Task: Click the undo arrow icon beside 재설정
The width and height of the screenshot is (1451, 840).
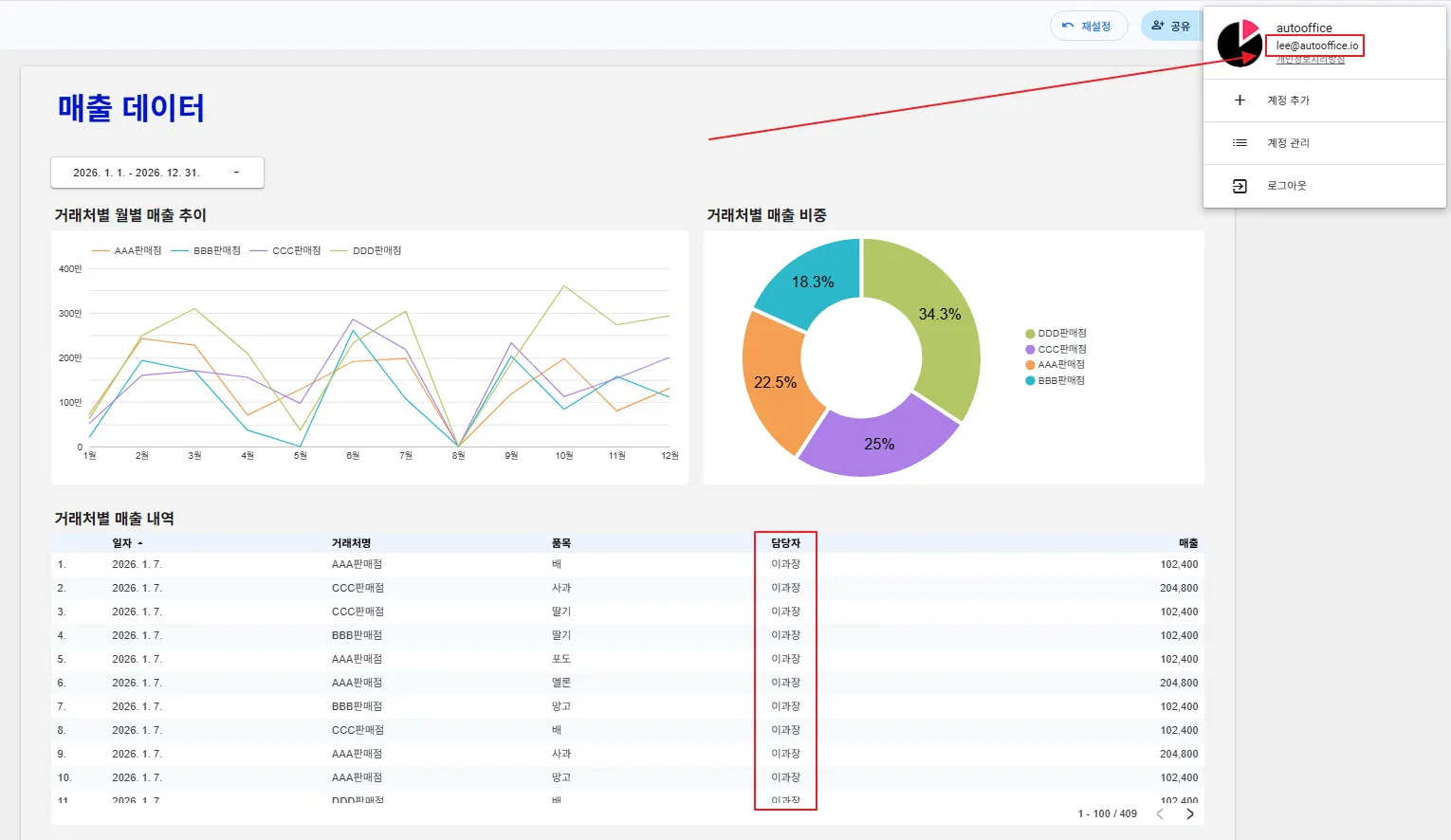Action: coord(1068,26)
